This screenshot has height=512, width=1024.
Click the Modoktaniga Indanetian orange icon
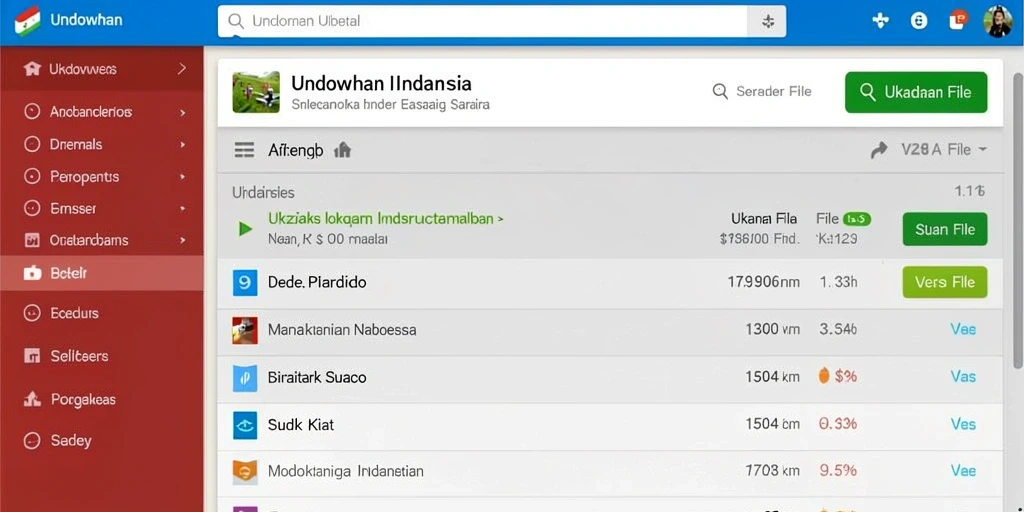(245, 472)
